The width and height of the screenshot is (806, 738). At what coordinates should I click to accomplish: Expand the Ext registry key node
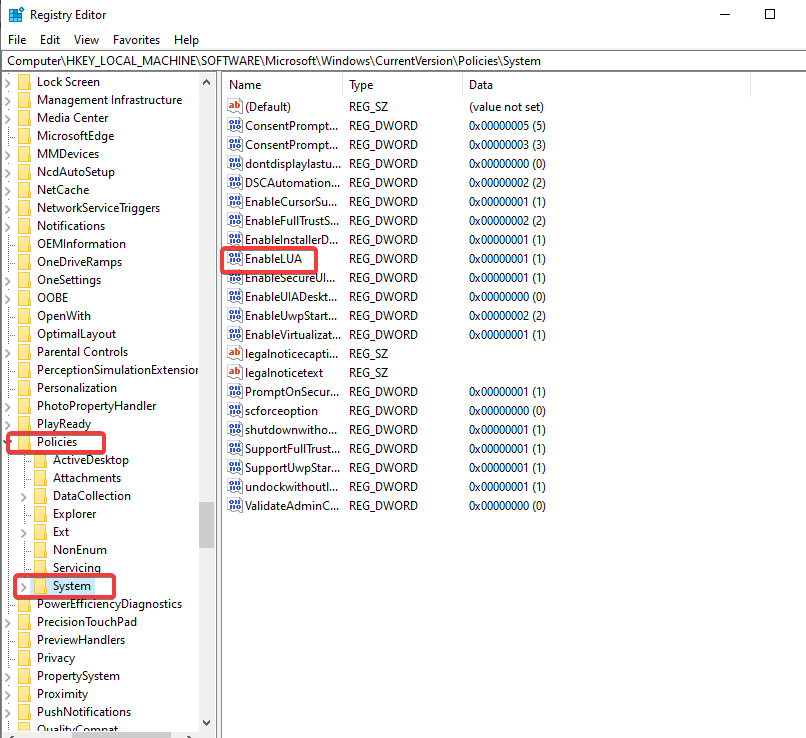[x=24, y=532]
